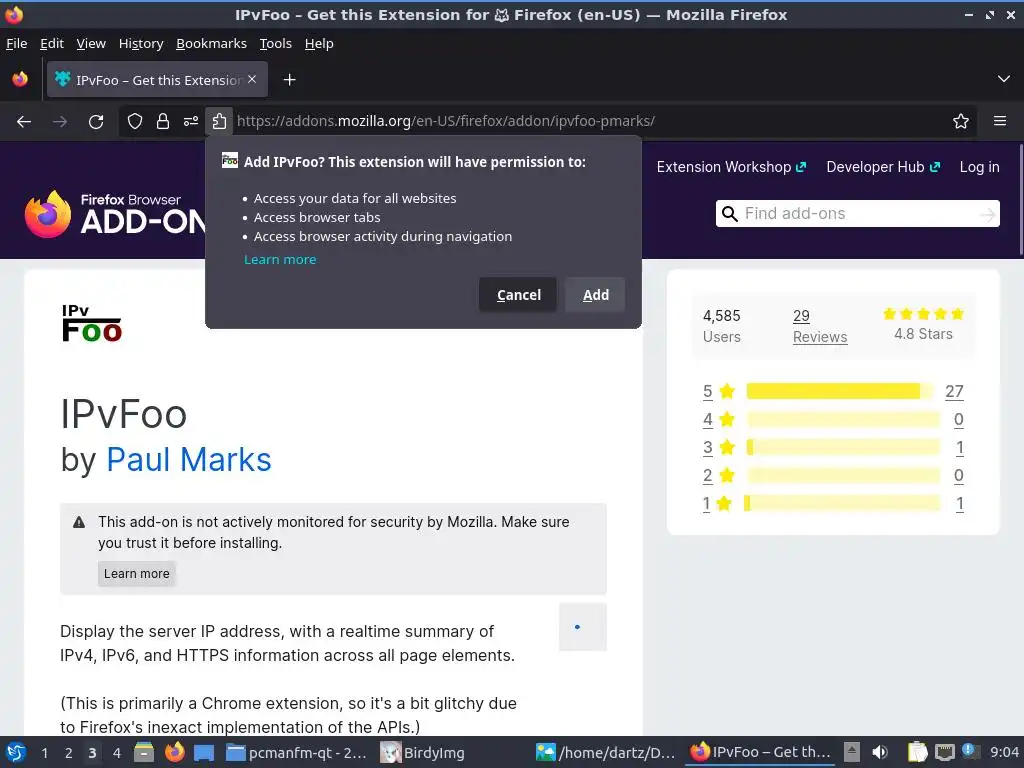The width and height of the screenshot is (1024, 768).
Task: Open the History menu
Action: point(140,44)
